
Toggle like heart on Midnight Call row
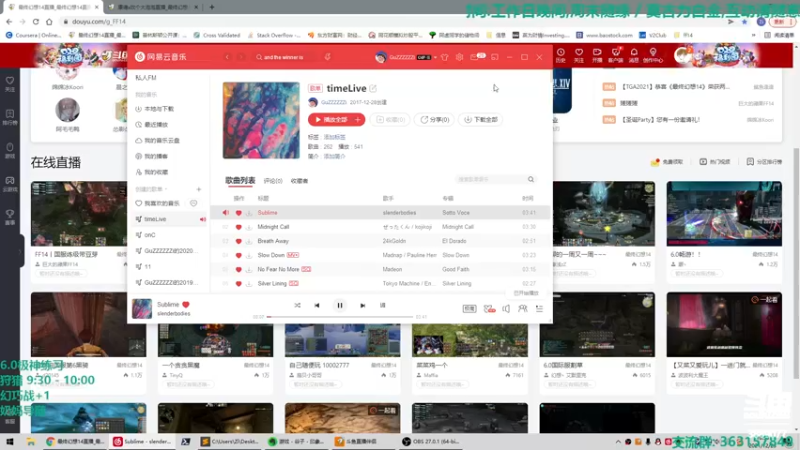click(x=238, y=227)
